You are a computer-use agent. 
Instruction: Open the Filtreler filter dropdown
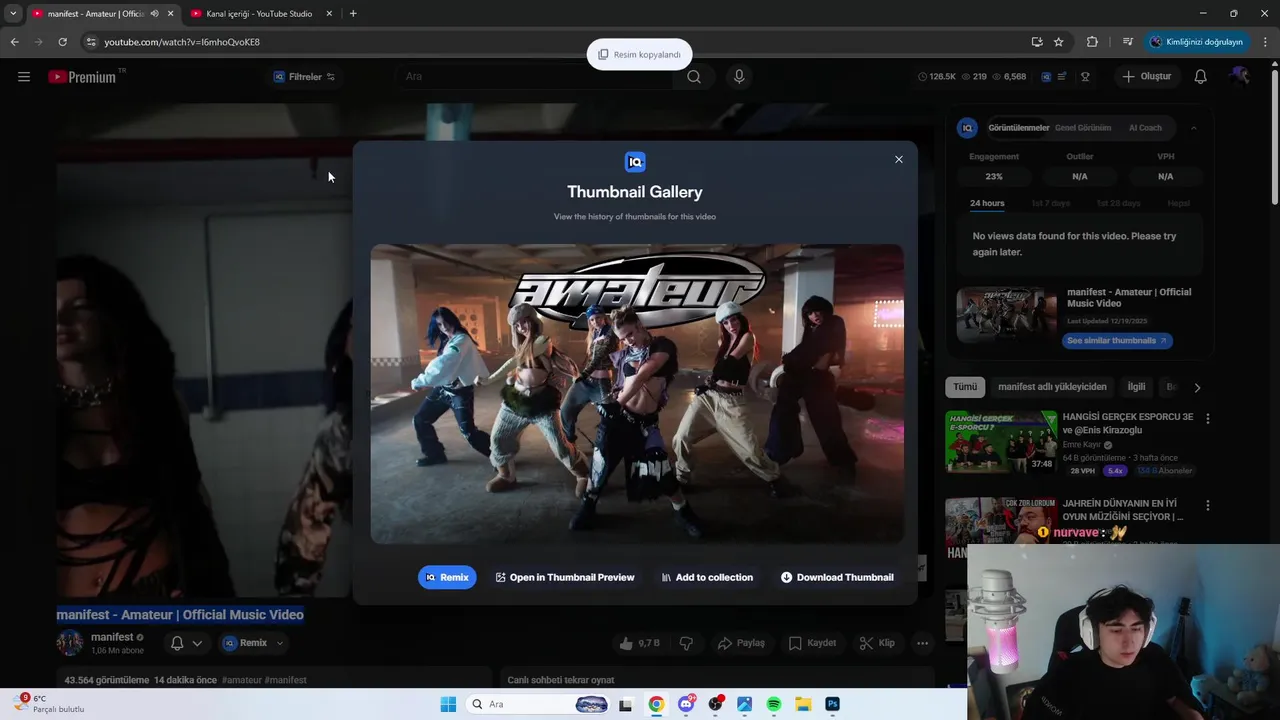[x=304, y=77]
